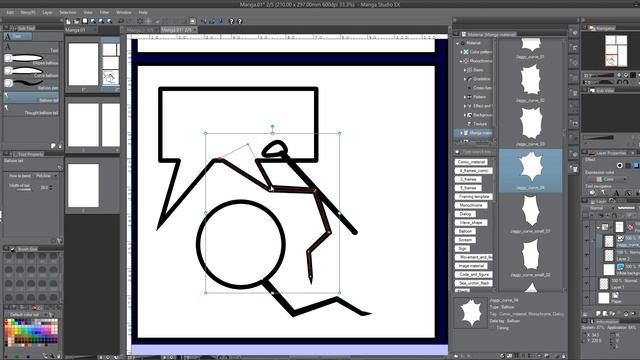This screenshot has height=360, width=640.
Task: Filter by Wave_shape tag
Action: [471, 222]
